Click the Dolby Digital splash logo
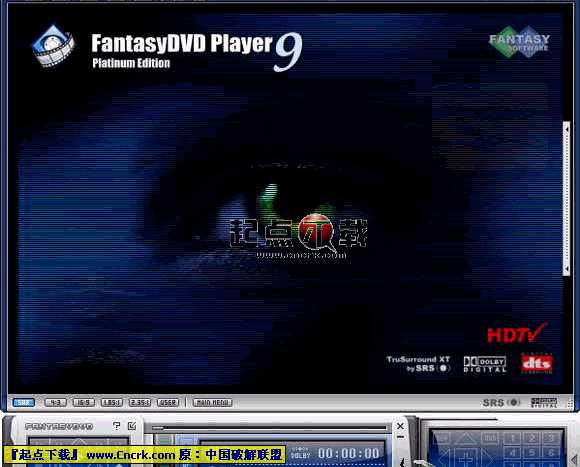This screenshot has height=467, width=580. [x=485, y=364]
